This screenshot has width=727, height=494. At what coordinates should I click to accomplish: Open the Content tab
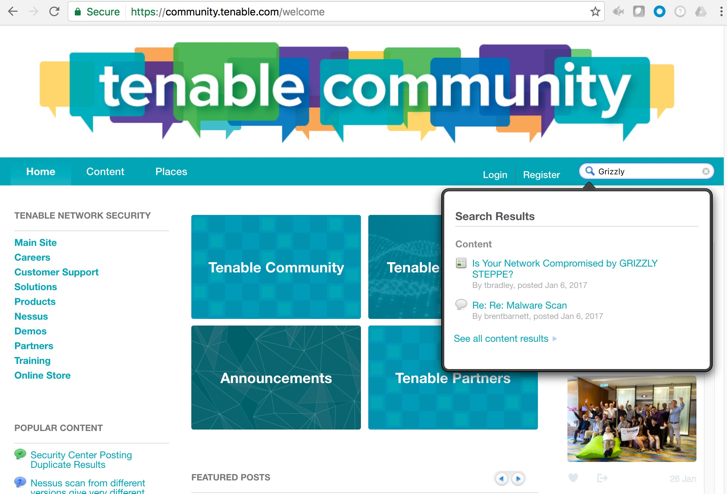coord(105,172)
